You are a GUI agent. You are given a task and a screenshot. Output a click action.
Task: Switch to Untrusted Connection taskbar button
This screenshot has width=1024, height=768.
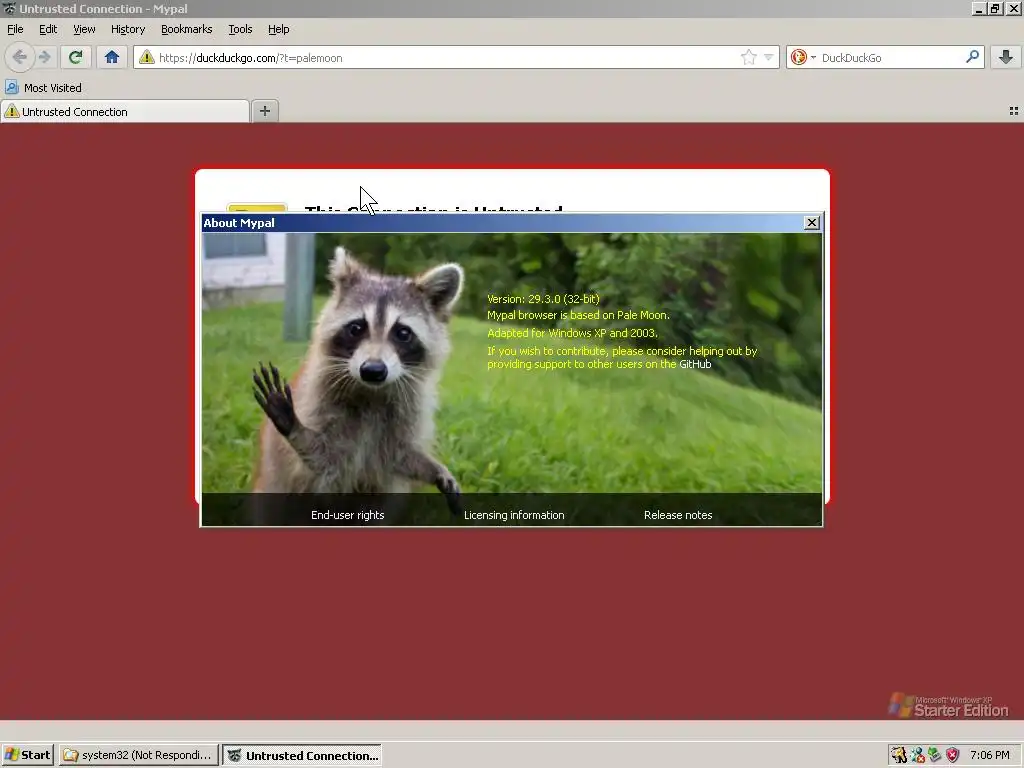(302, 756)
